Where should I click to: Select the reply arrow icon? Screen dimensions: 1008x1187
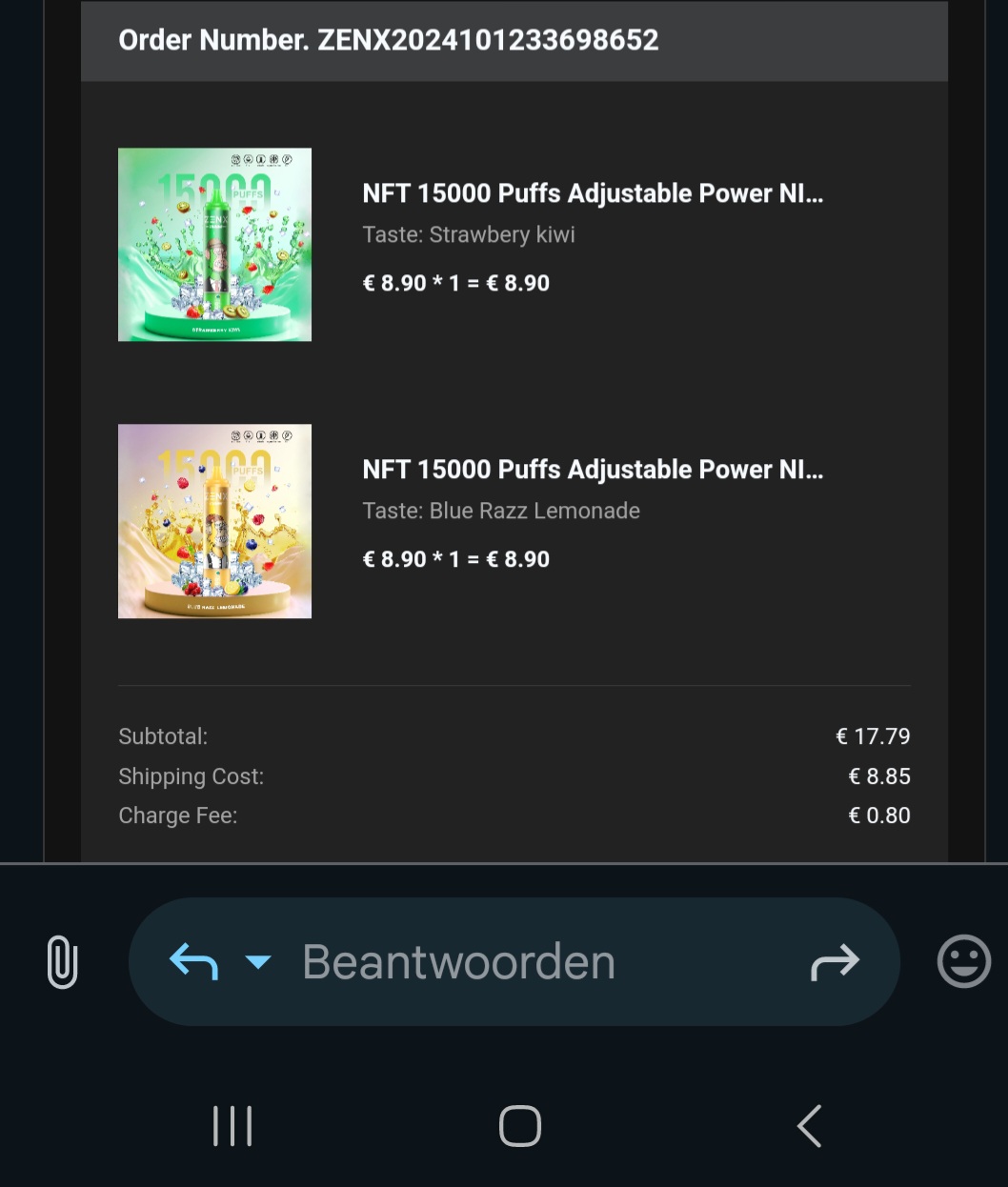tap(192, 962)
